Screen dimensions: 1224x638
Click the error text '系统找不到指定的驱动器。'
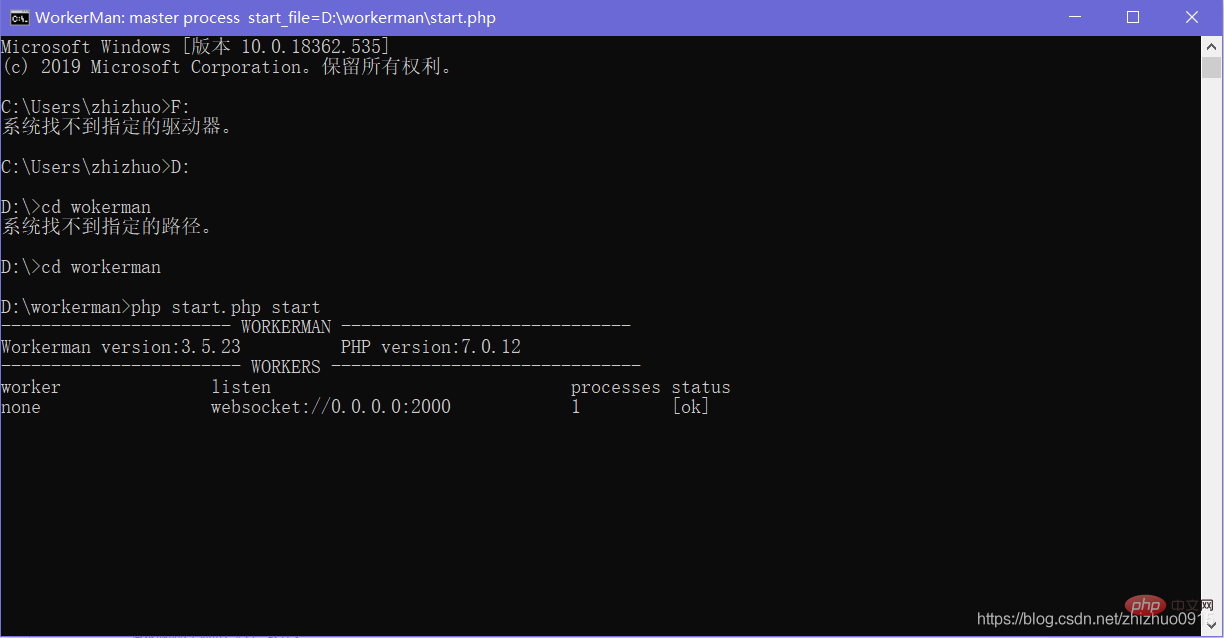click(x=116, y=127)
